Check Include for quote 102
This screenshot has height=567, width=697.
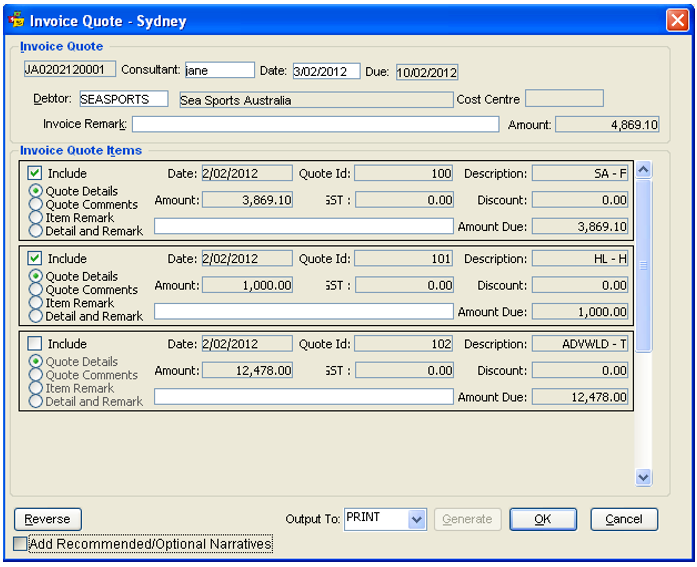35,343
